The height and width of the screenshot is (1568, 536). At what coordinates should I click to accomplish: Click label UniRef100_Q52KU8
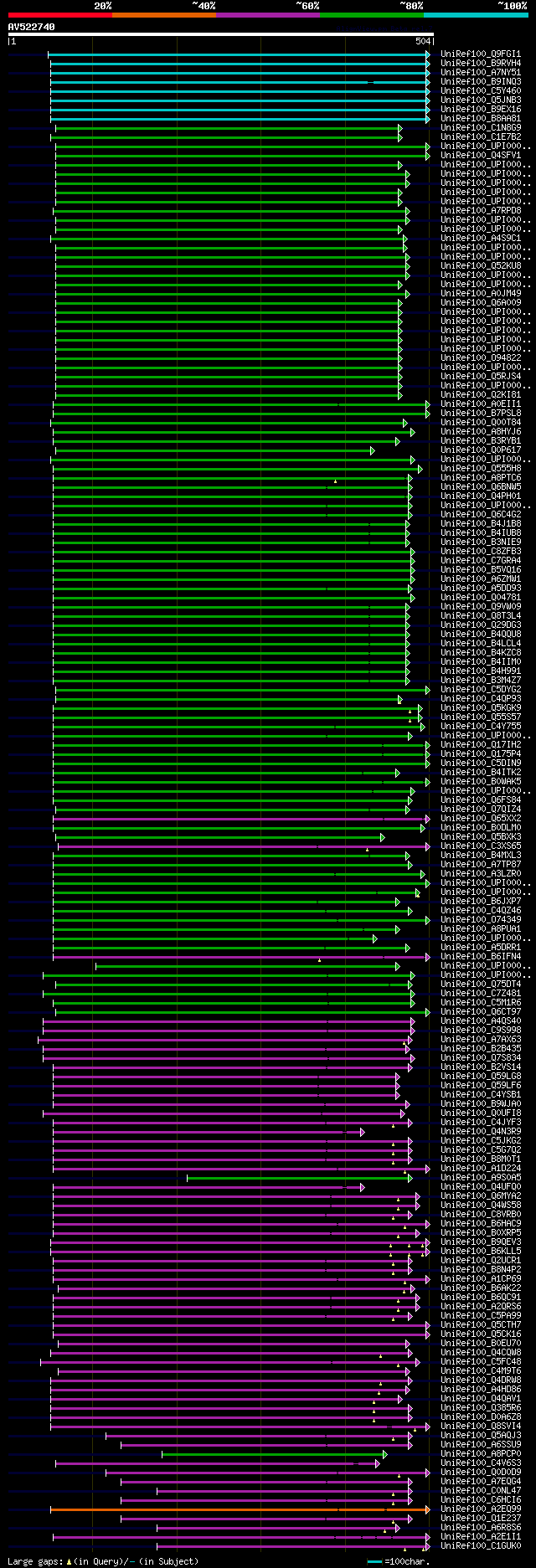click(x=481, y=266)
